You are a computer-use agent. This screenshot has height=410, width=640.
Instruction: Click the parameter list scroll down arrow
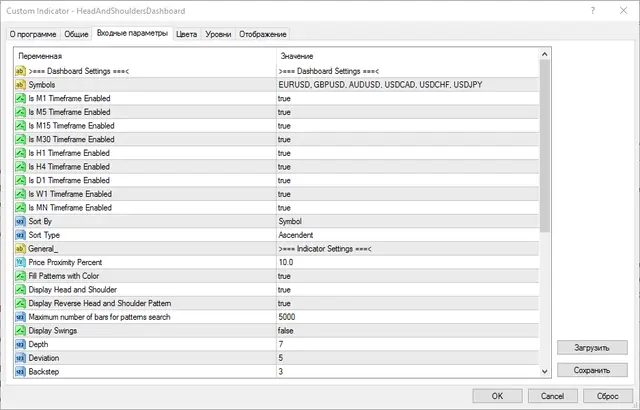pos(544,371)
